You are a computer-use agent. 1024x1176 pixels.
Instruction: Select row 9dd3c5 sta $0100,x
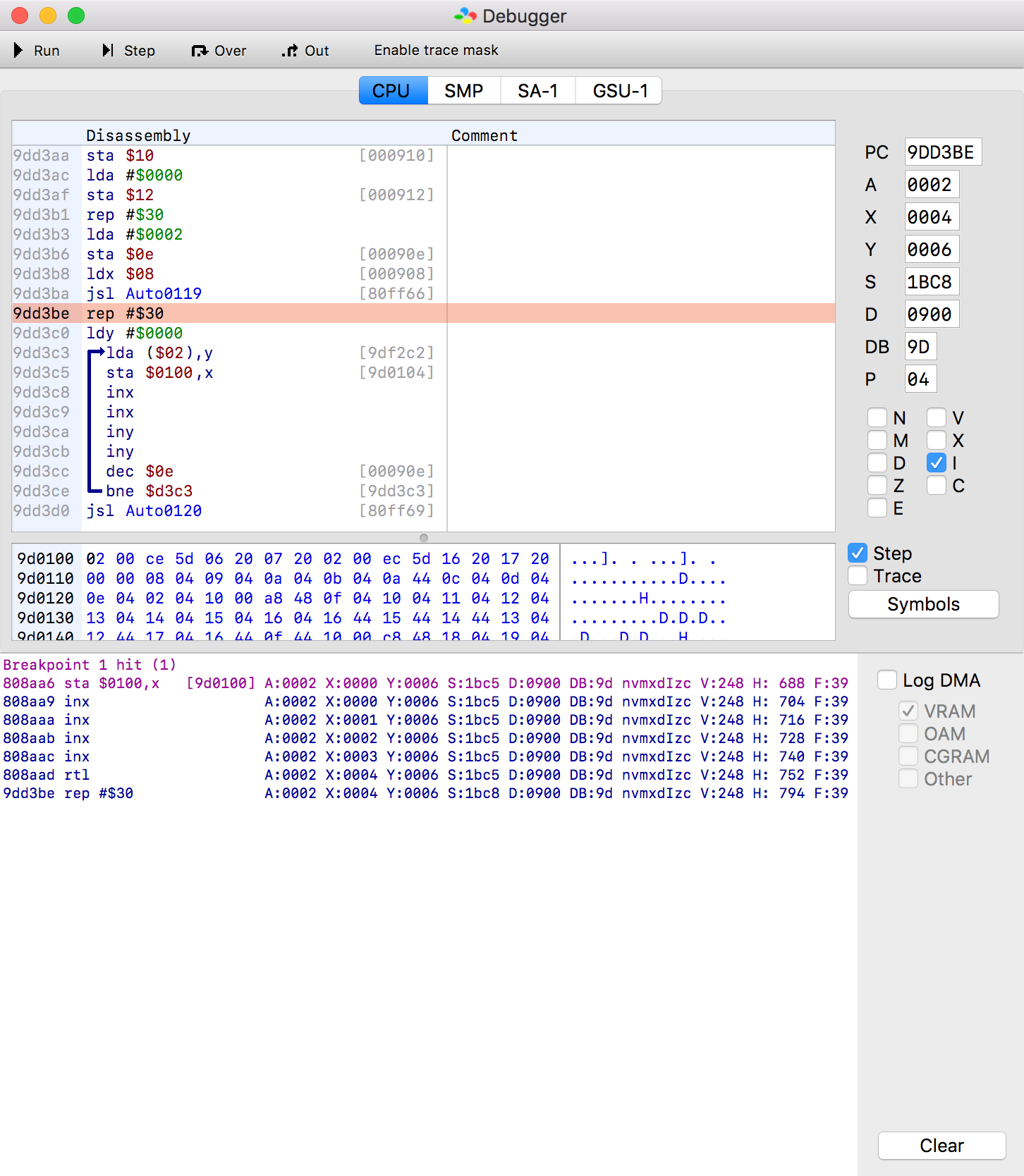[x=423, y=372]
